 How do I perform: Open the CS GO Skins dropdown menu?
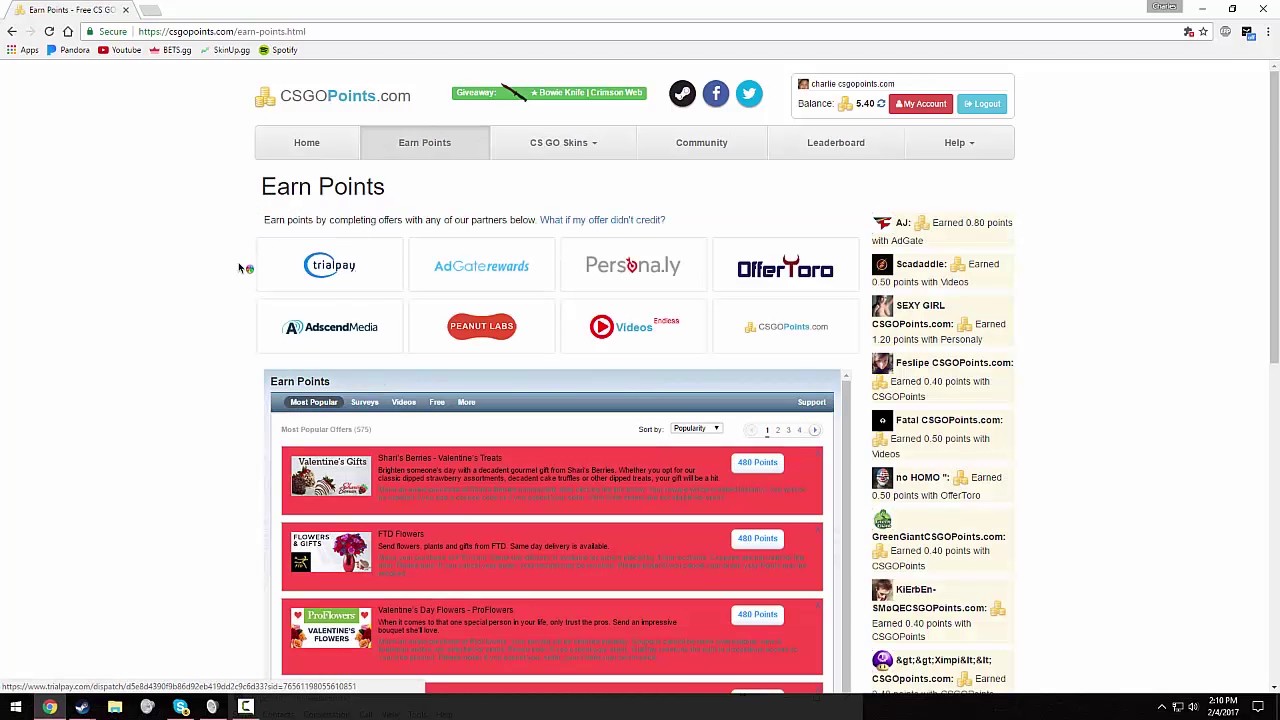point(563,143)
